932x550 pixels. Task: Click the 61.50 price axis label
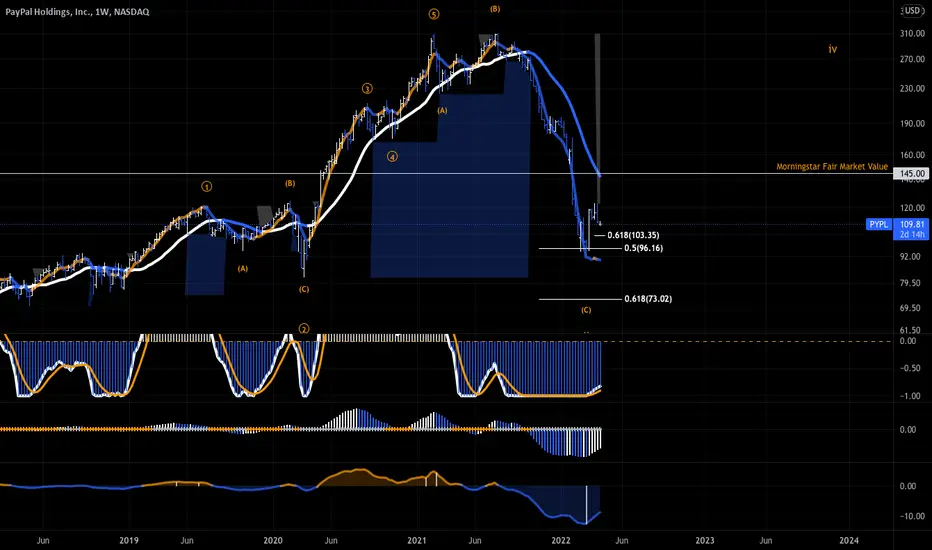tap(910, 331)
